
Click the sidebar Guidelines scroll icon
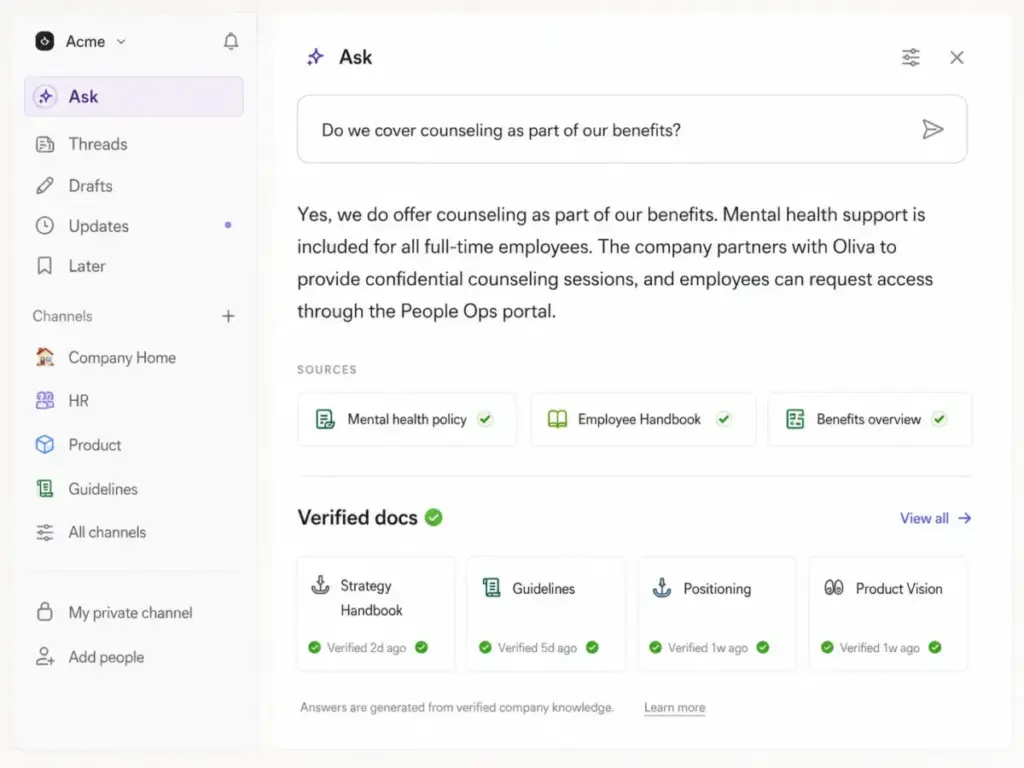44,488
